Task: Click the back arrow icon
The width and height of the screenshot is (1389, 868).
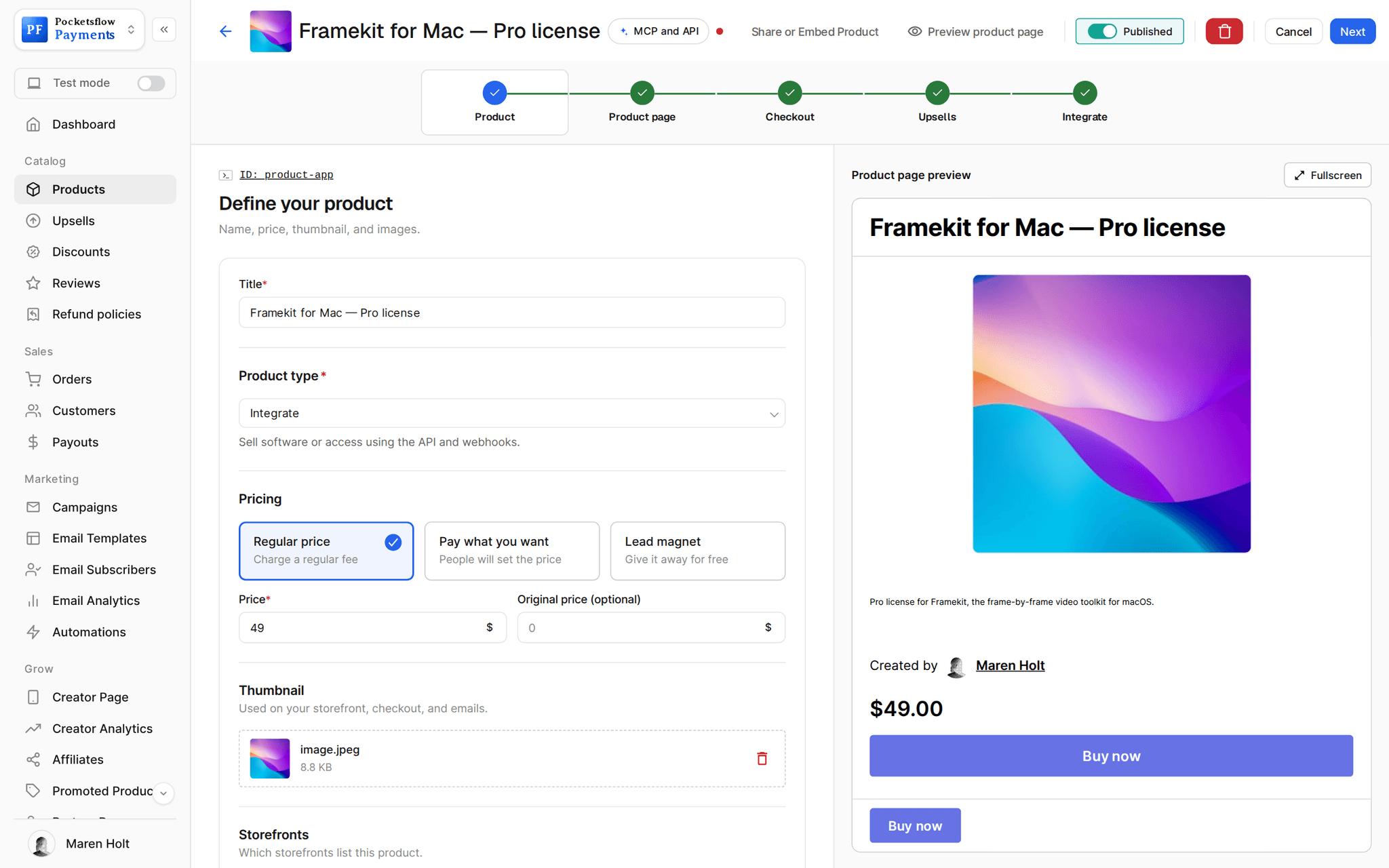Action: pos(226,31)
